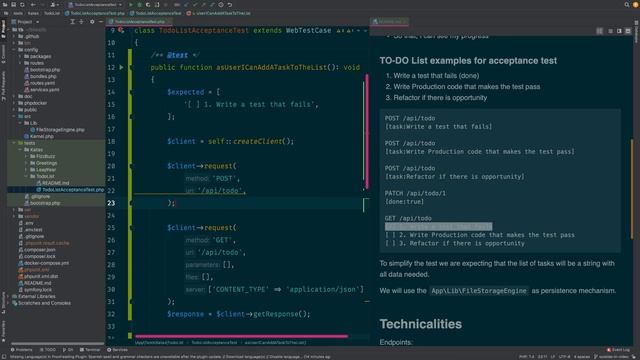Hide the Project tool window with the minus icon
Image resolution: width=640 pixels, height=360 pixels.
(101, 22)
